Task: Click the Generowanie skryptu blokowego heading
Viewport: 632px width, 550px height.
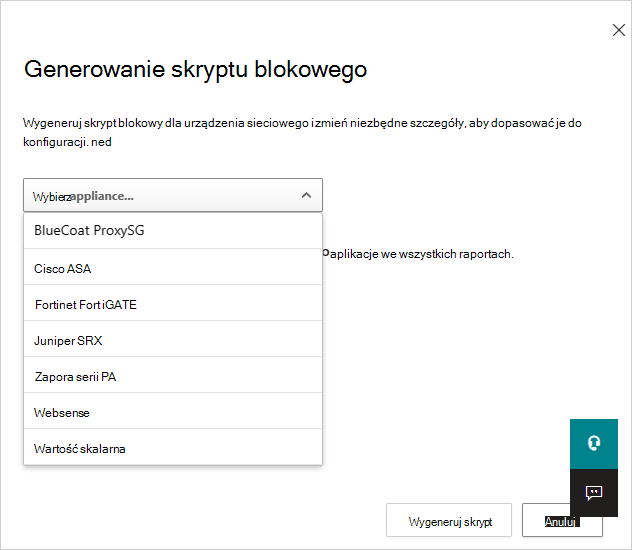Action: point(195,69)
